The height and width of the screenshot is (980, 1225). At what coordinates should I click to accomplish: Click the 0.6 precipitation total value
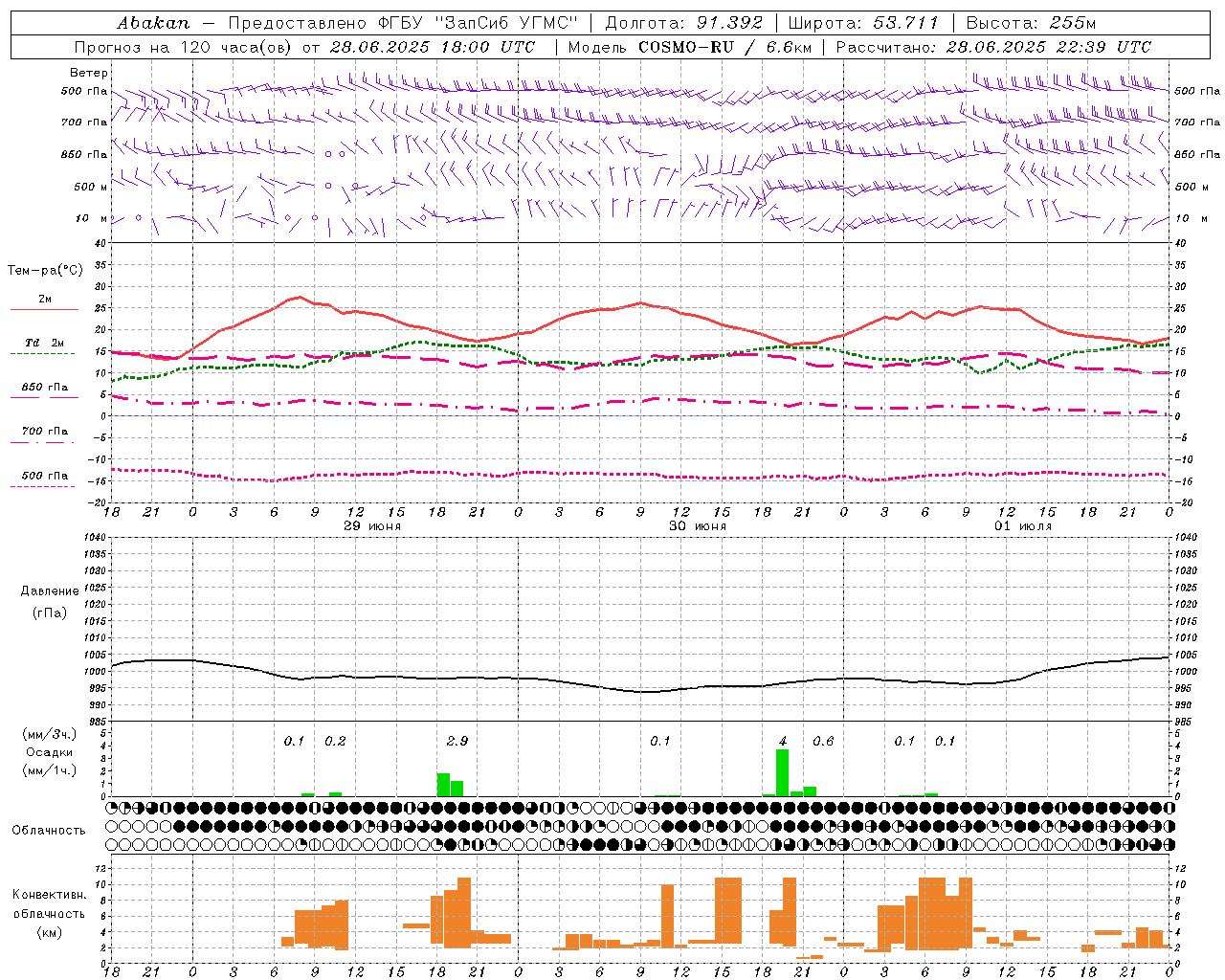click(823, 741)
